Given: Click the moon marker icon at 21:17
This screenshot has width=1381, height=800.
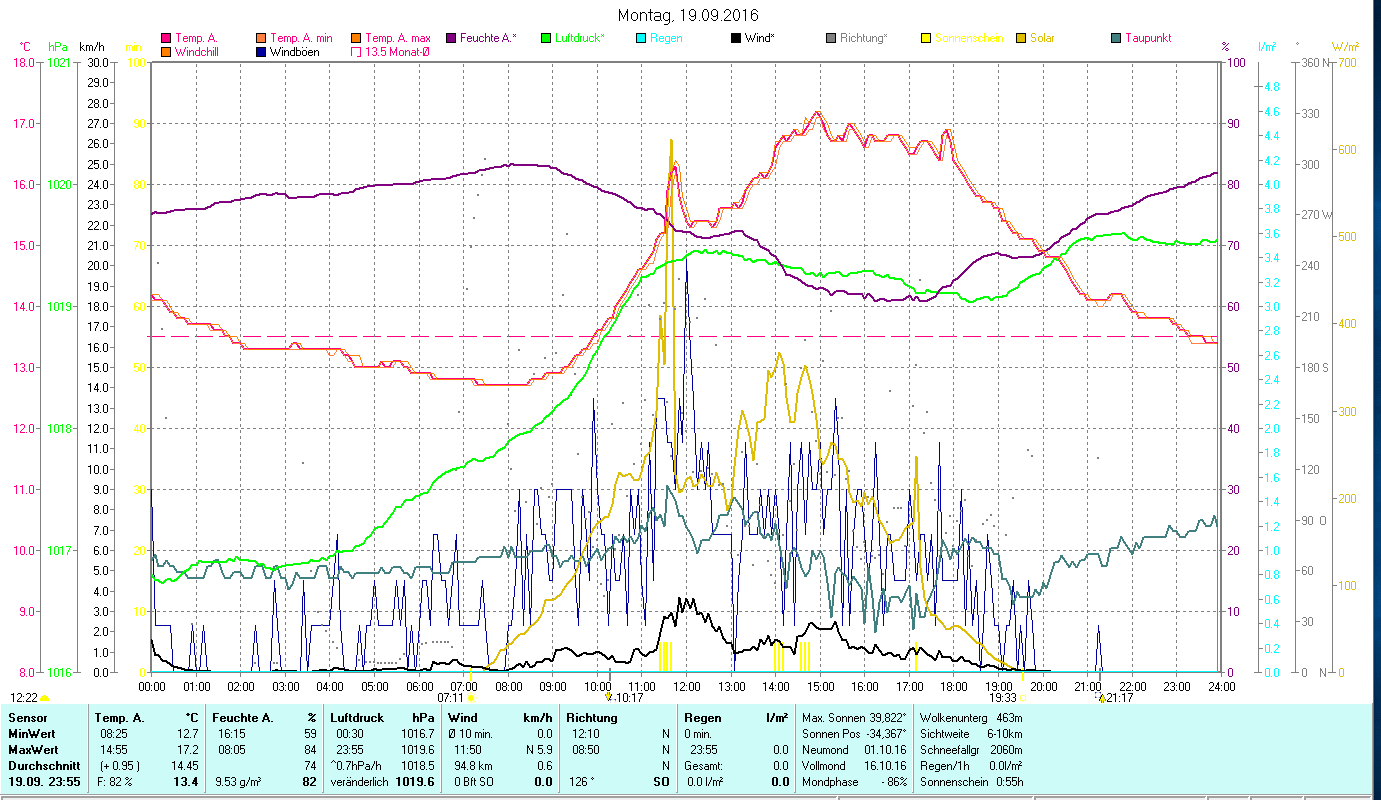Looking at the screenshot, I should pos(1101,698).
